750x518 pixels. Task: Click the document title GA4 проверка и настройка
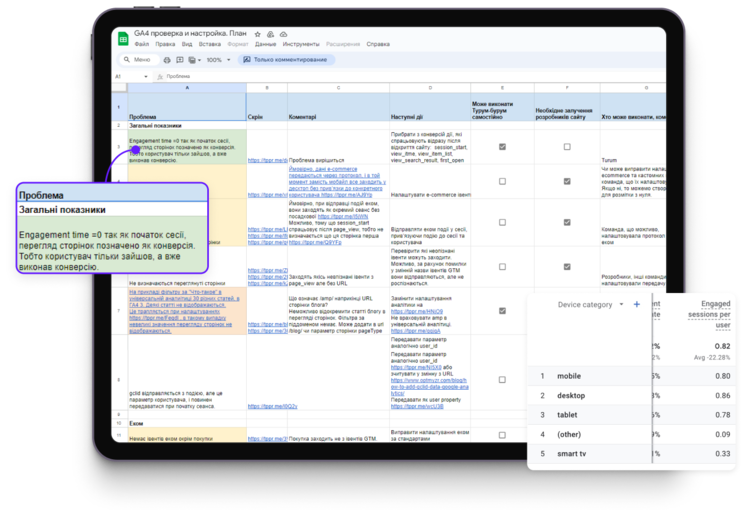pos(190,33)
